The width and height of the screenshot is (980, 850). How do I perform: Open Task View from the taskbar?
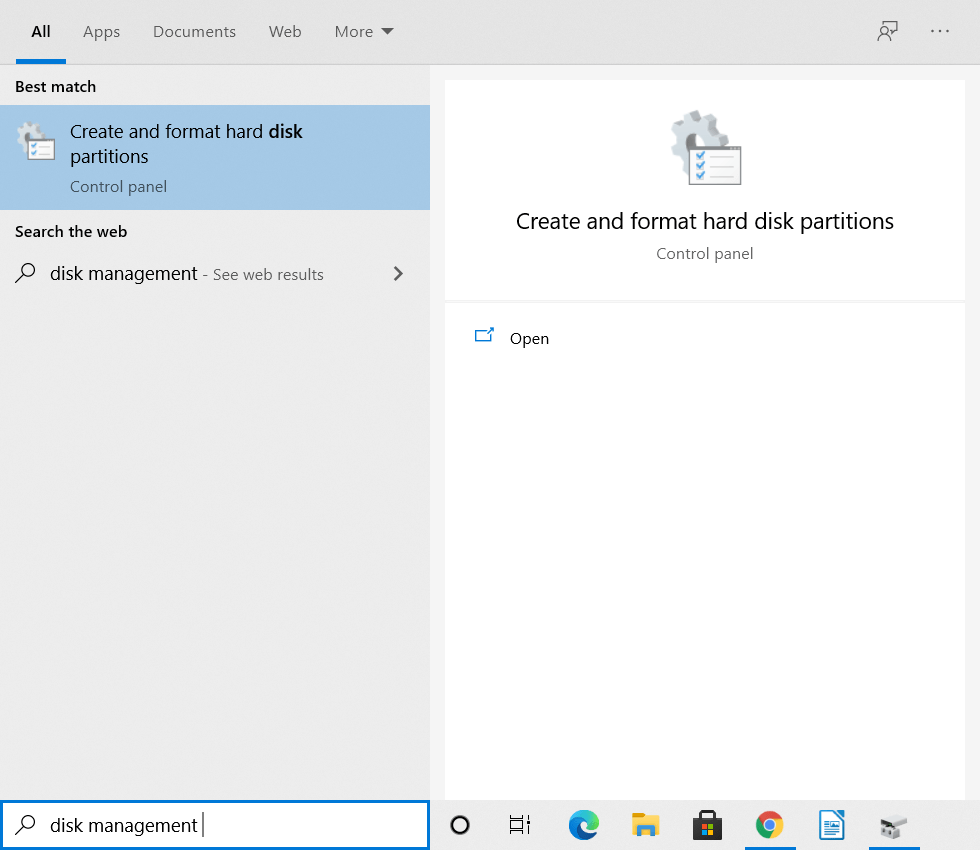tap(519, 825)
